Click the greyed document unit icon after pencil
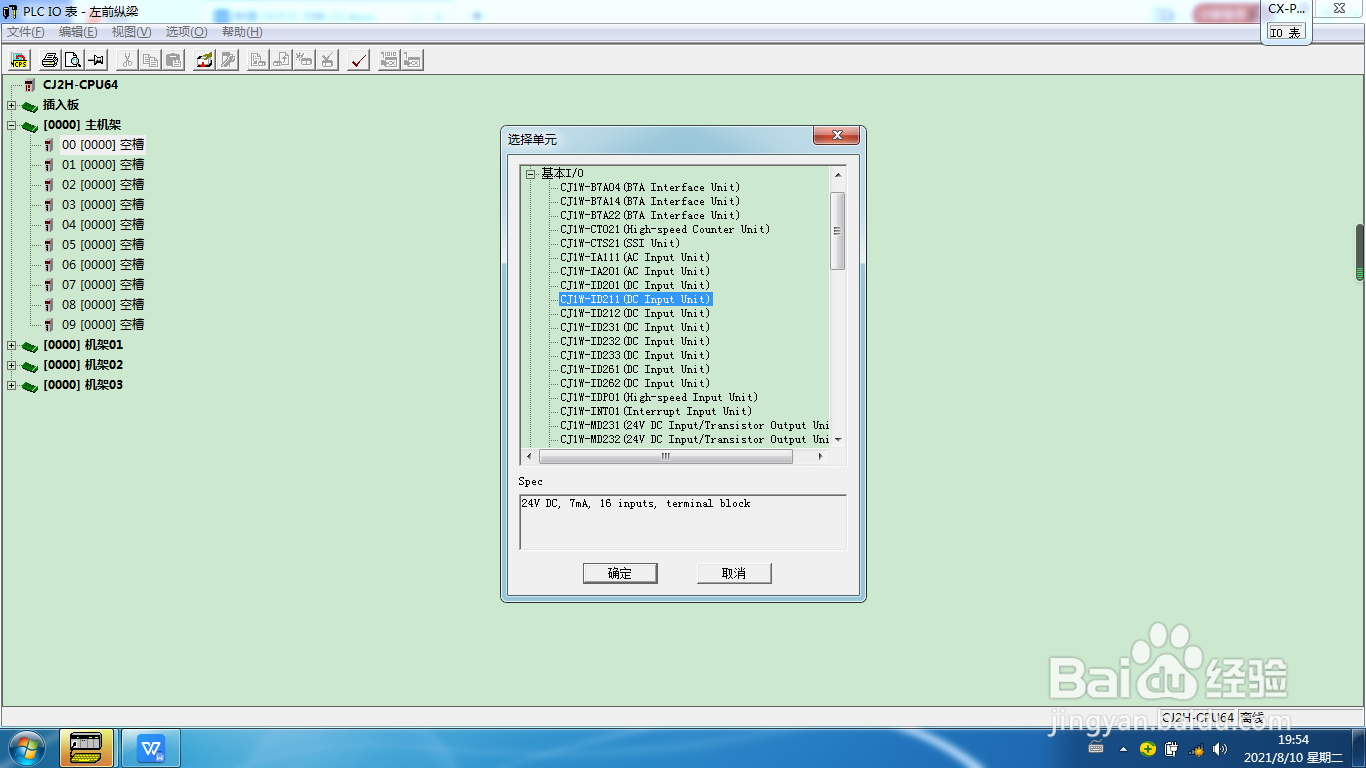Viewport: 1366px width, 768px height. [x=258, y=60]
